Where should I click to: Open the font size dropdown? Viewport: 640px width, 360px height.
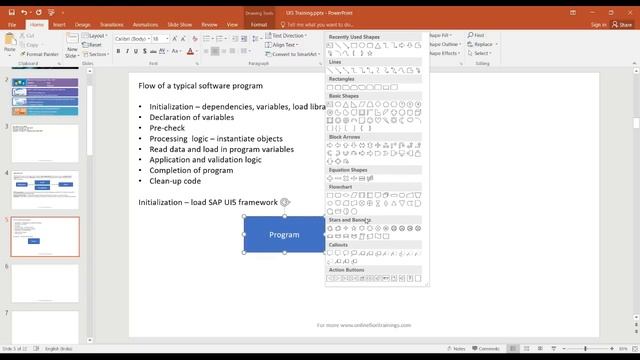point(167,39)
